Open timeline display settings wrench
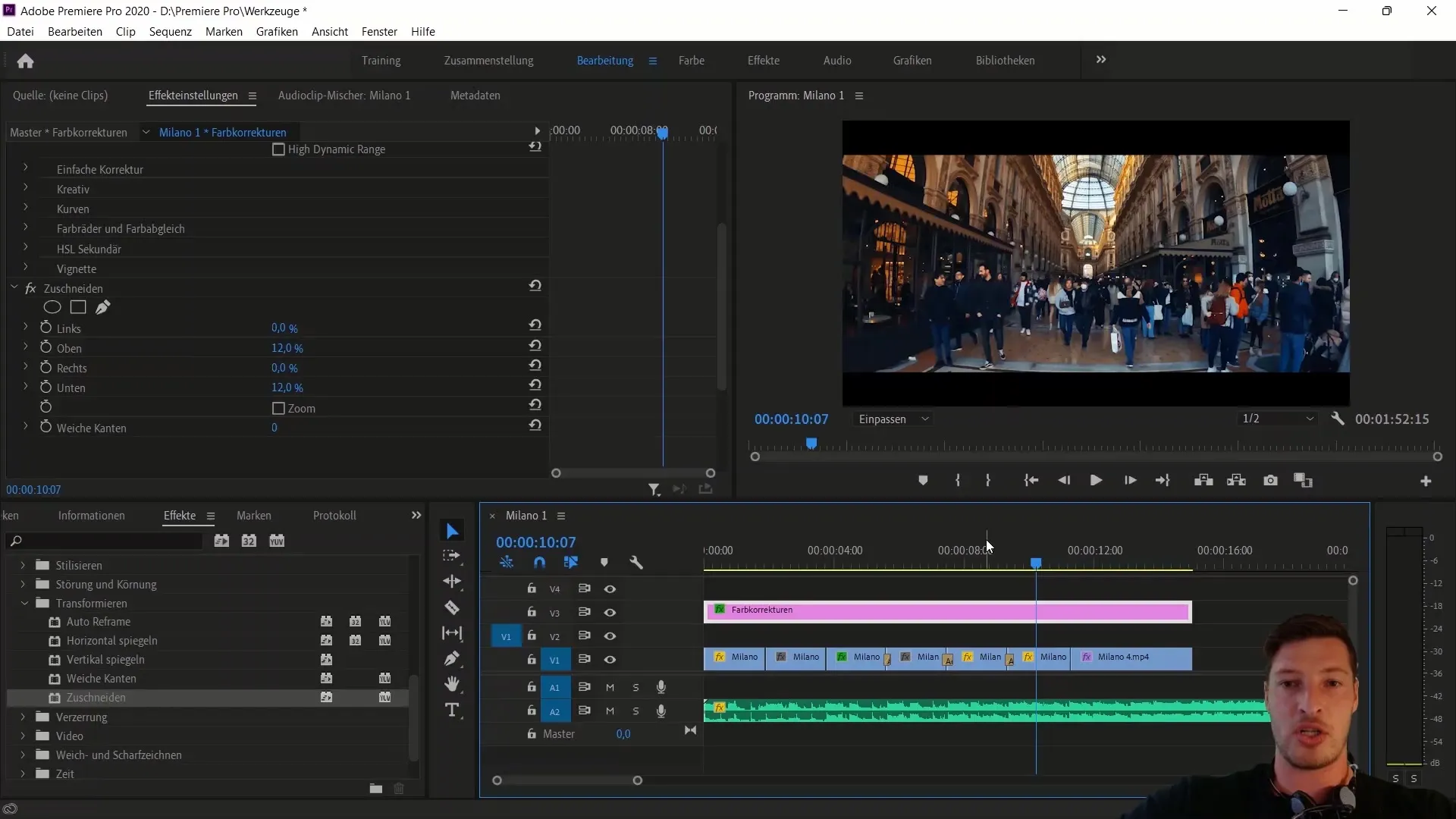 point(636,563)
